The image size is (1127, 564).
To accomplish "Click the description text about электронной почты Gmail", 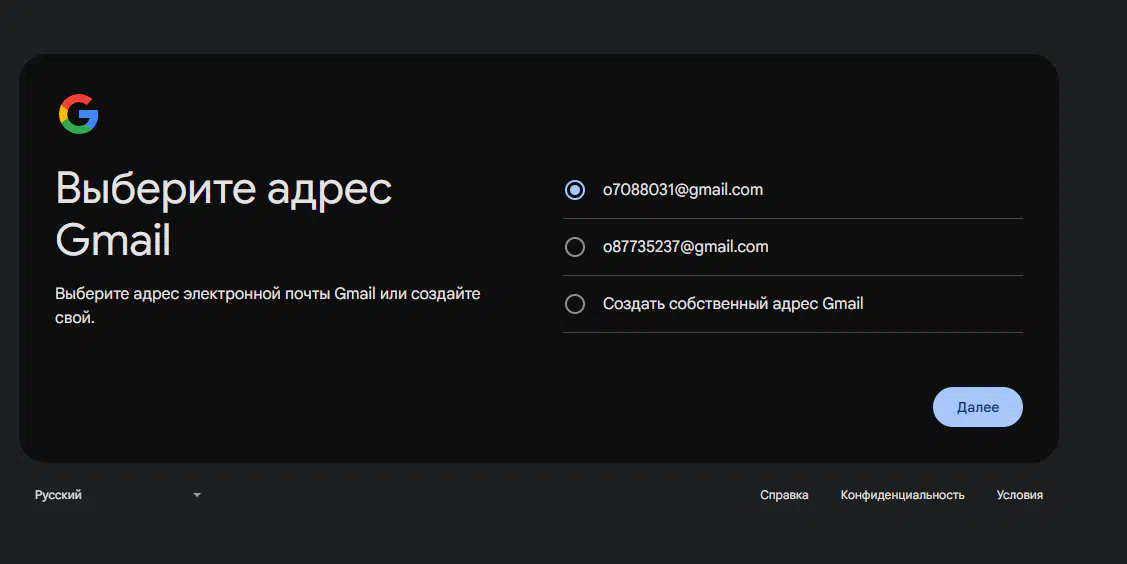I will (267, 305).
